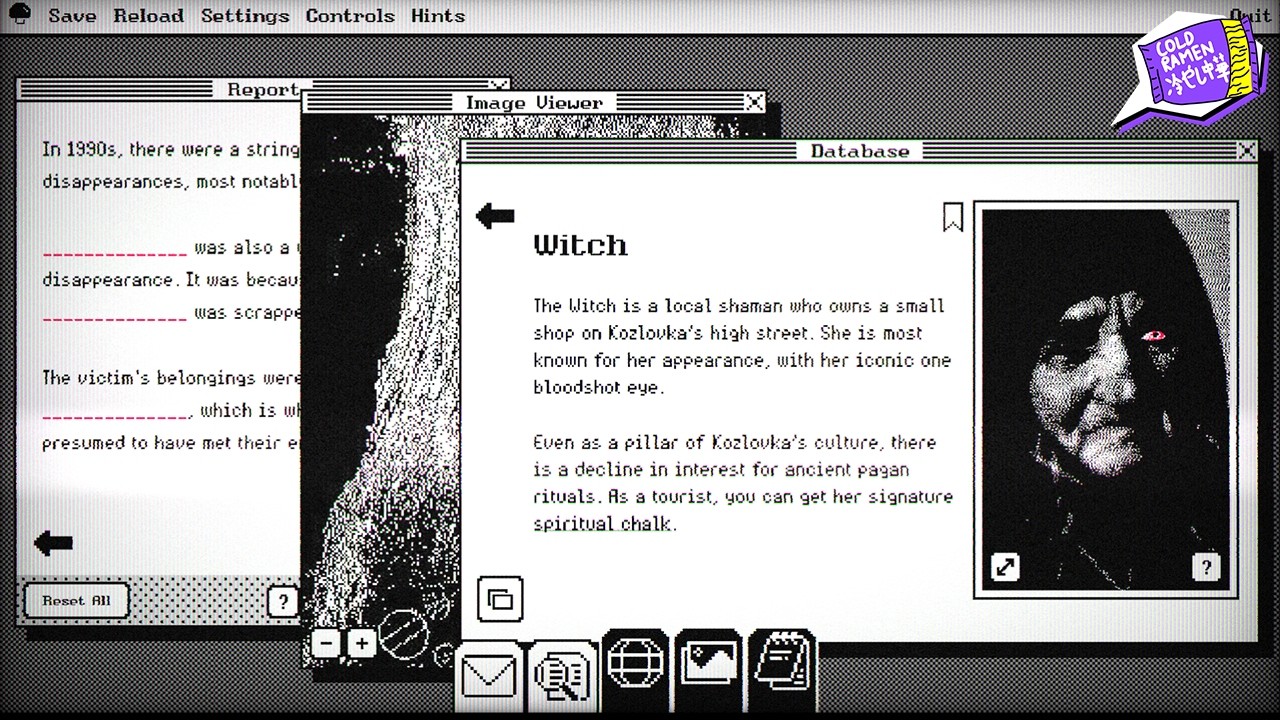Open the mail envelope app in the dock

tap(489, 676)
